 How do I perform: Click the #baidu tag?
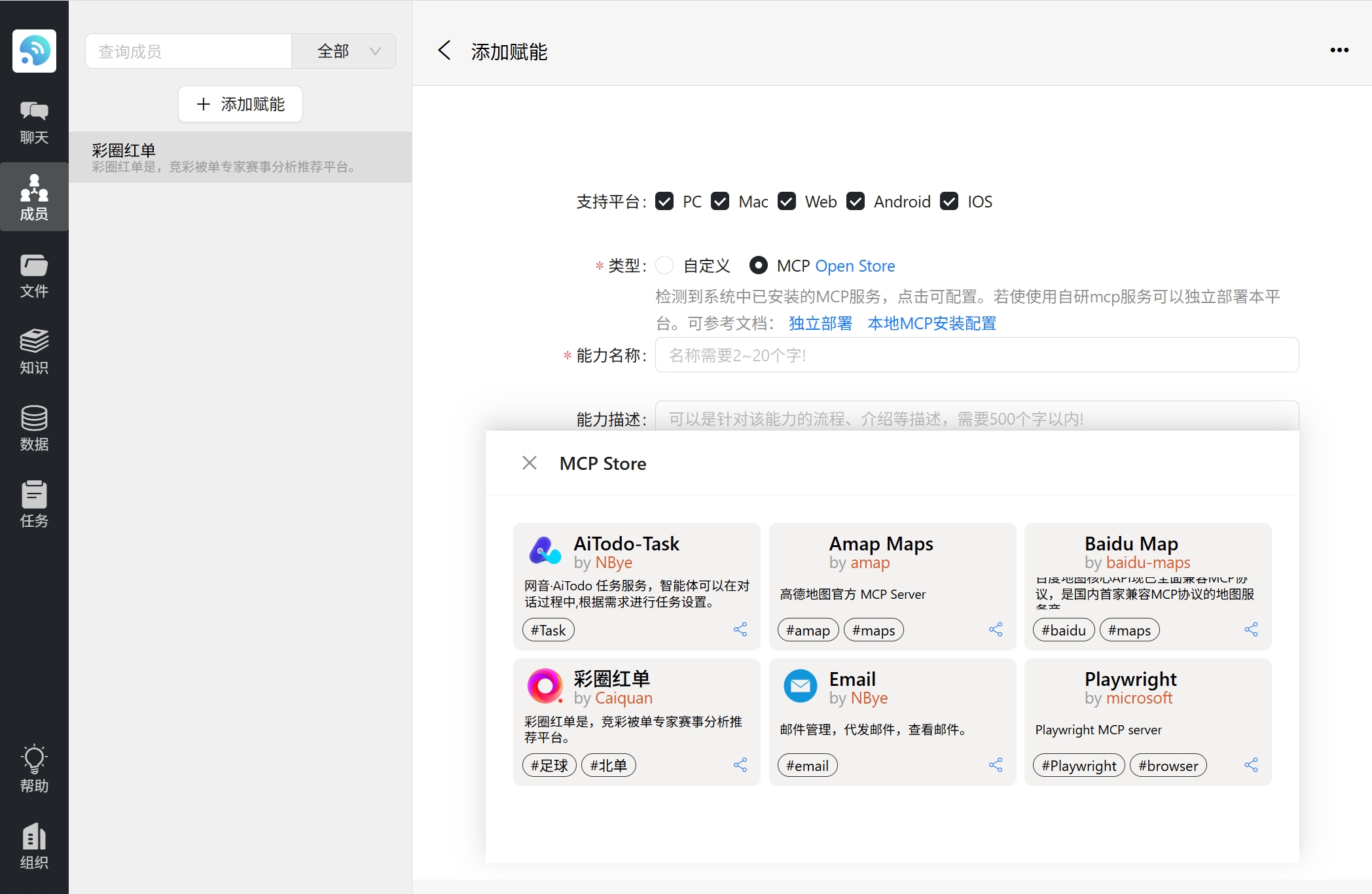(1064, 630)
